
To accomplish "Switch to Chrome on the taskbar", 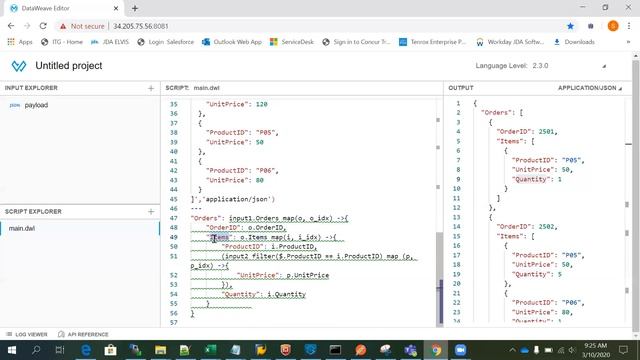I will pyautogui.click(x=436, y=350).
